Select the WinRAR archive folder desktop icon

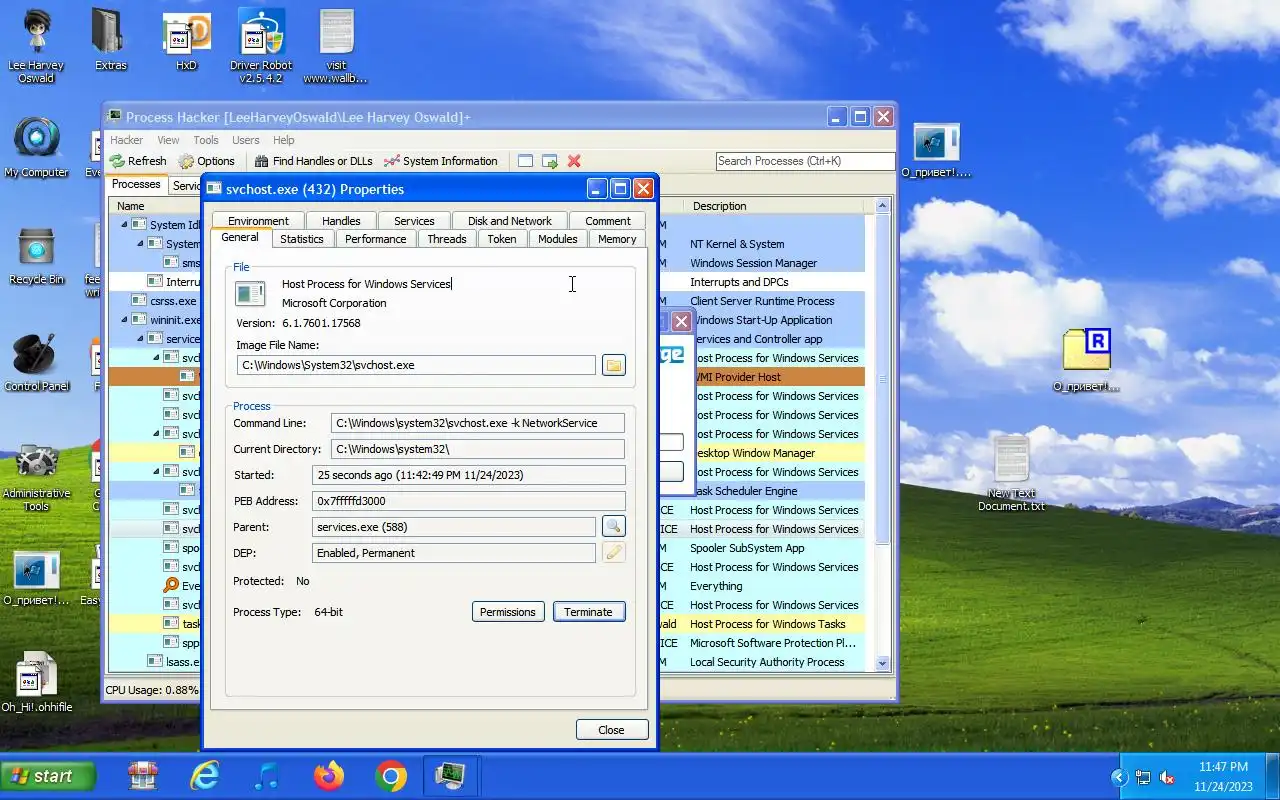[1087, 361]
